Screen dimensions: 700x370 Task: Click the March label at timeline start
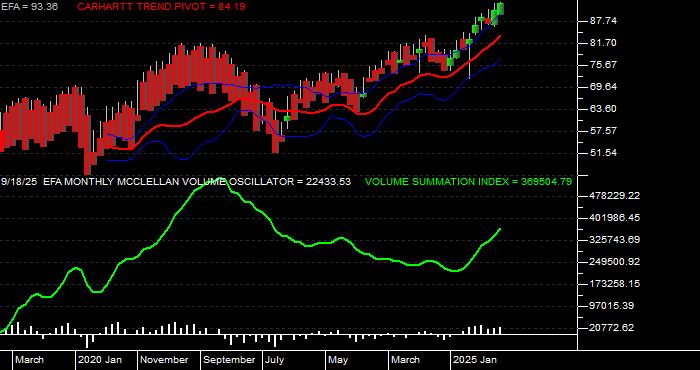point(29,360)
